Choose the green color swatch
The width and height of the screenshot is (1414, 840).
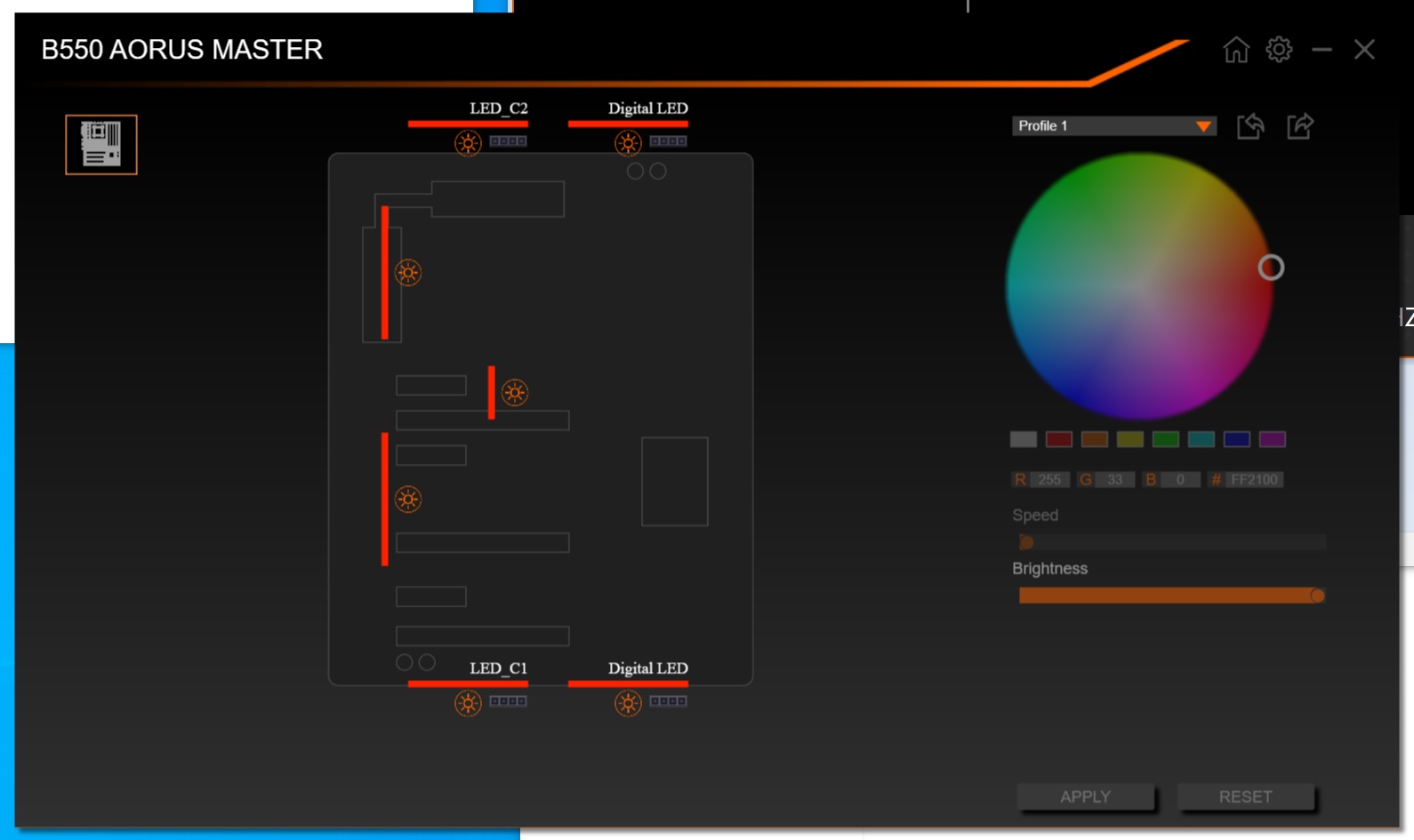click(x=1166, y=439)
